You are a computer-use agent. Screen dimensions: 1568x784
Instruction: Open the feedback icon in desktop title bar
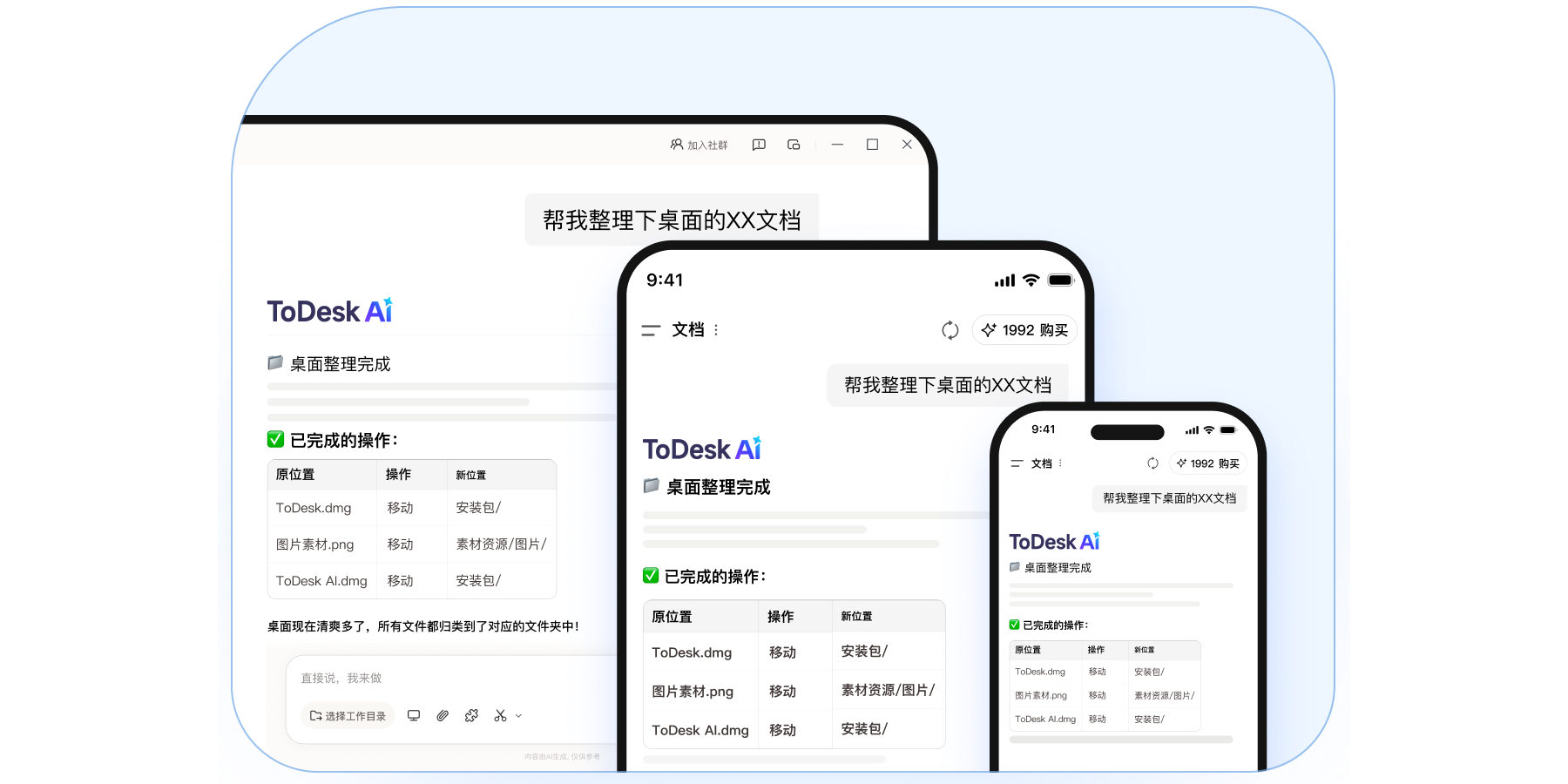(x=759, y=145)
